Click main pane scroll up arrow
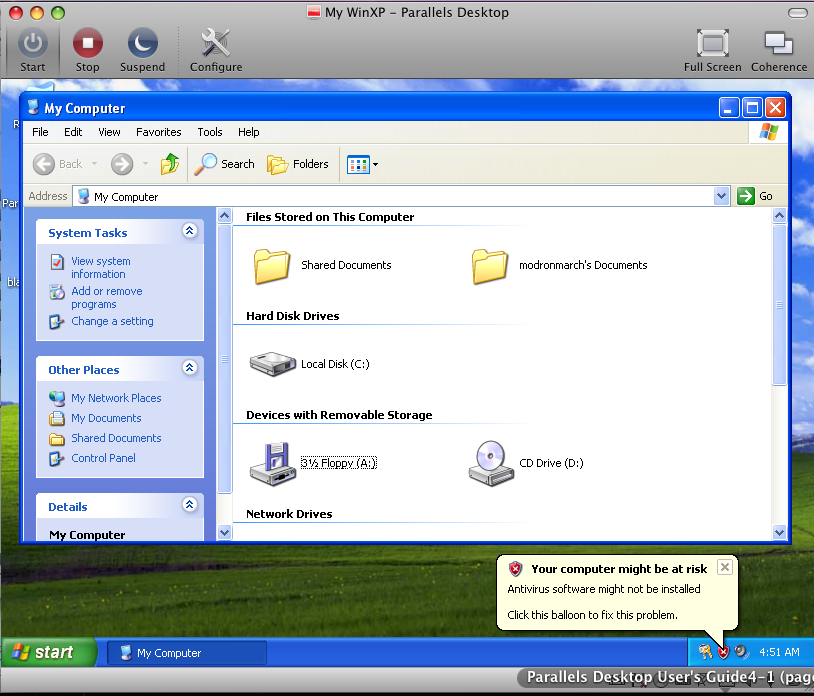This screenshot has width=814, height=696. pyautogui.click(x=779, y=215)
